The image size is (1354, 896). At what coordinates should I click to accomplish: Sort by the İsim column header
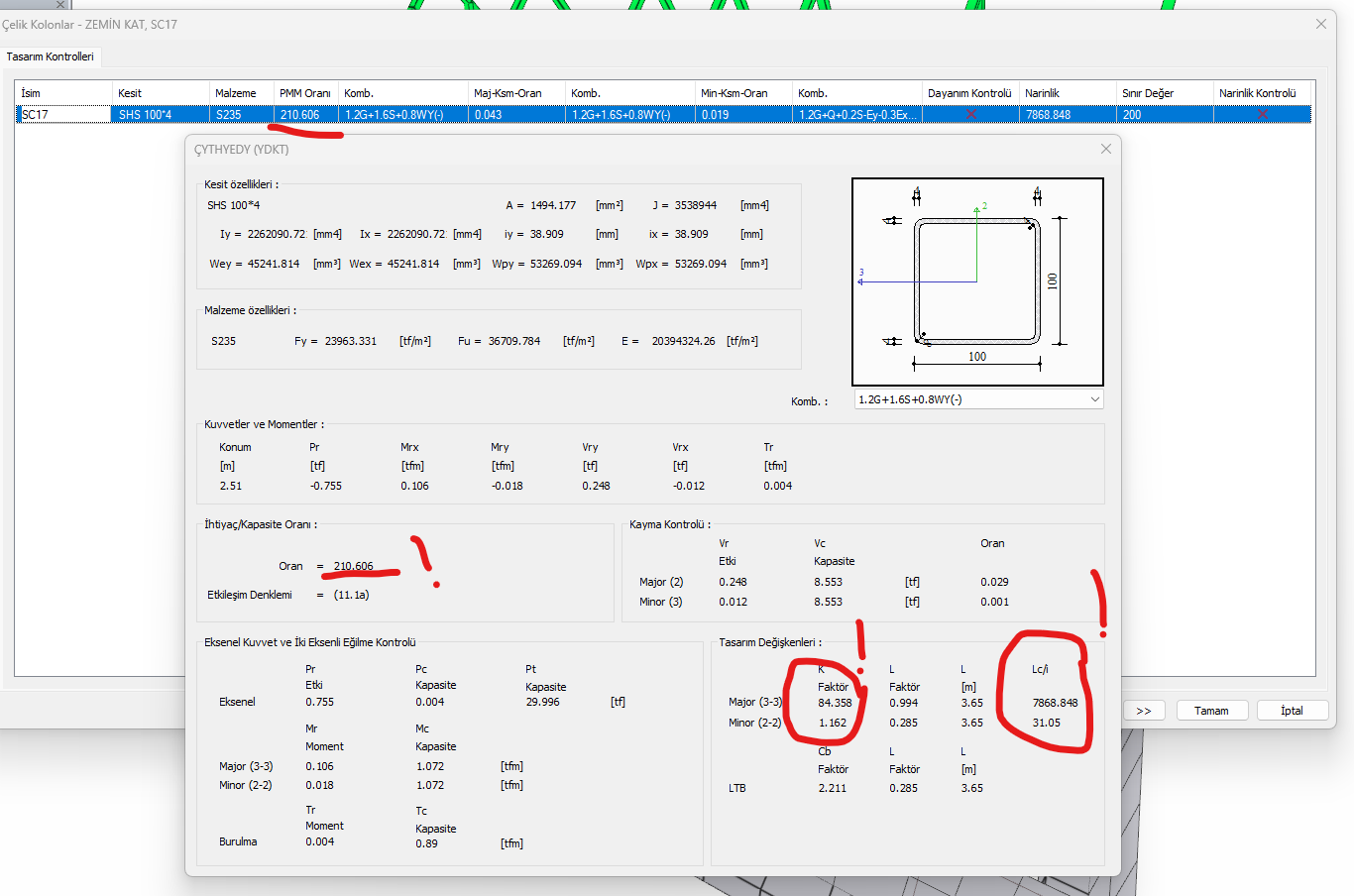click(x=63, y=93)
